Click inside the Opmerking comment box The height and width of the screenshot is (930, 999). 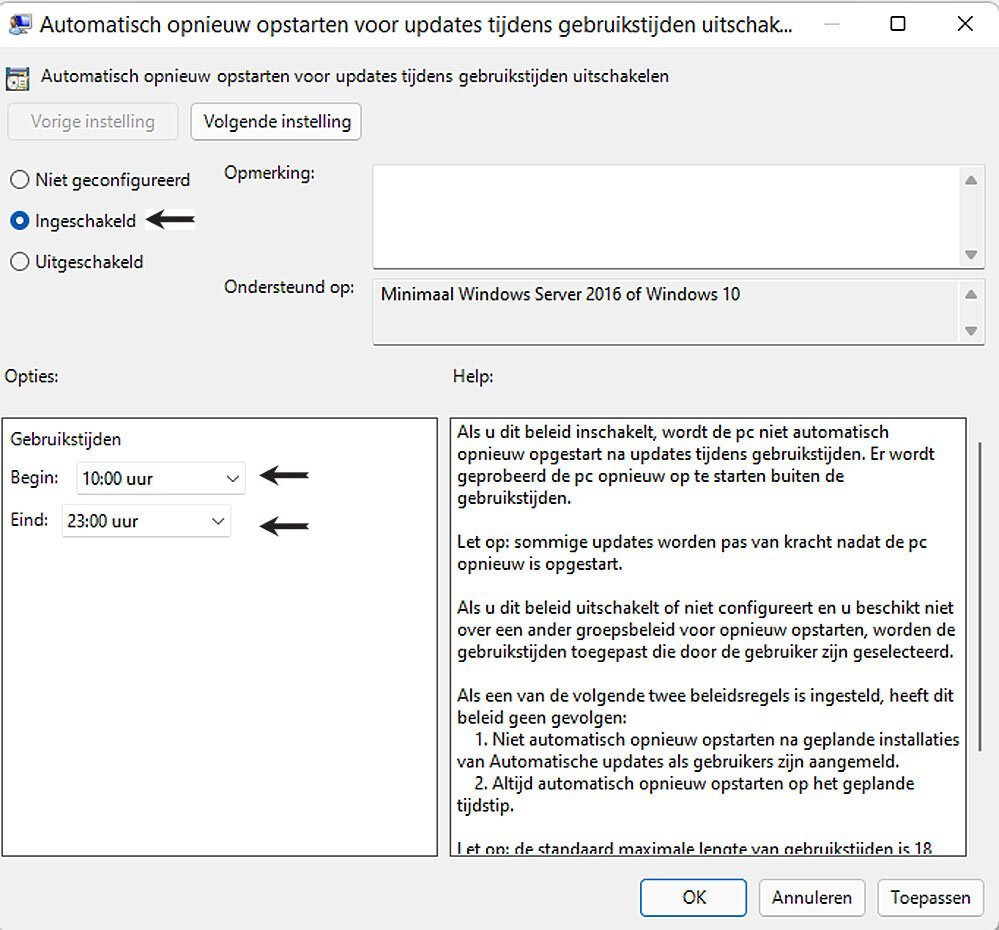666,217
